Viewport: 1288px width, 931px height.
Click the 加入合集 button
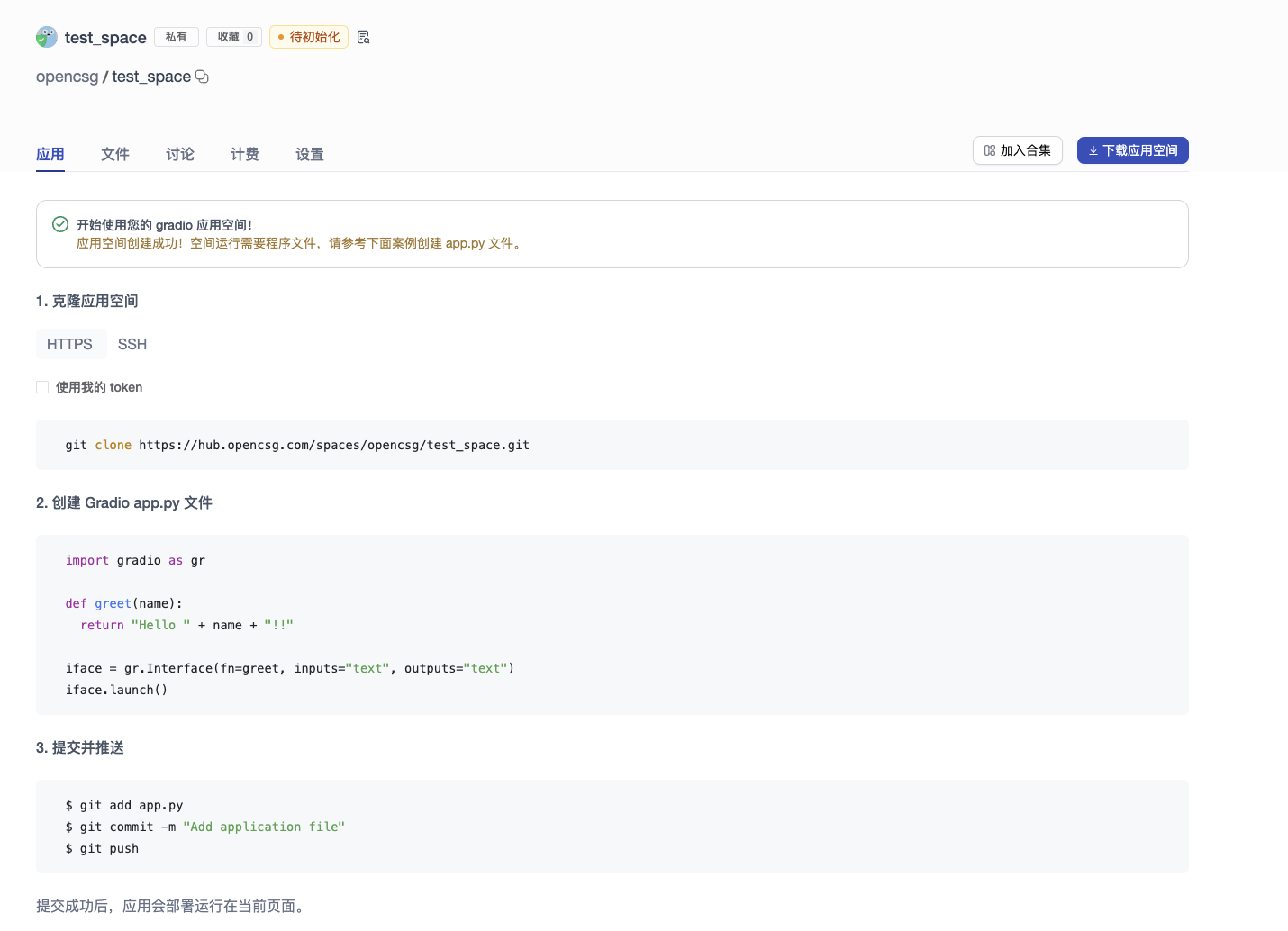pos(1017,150)
